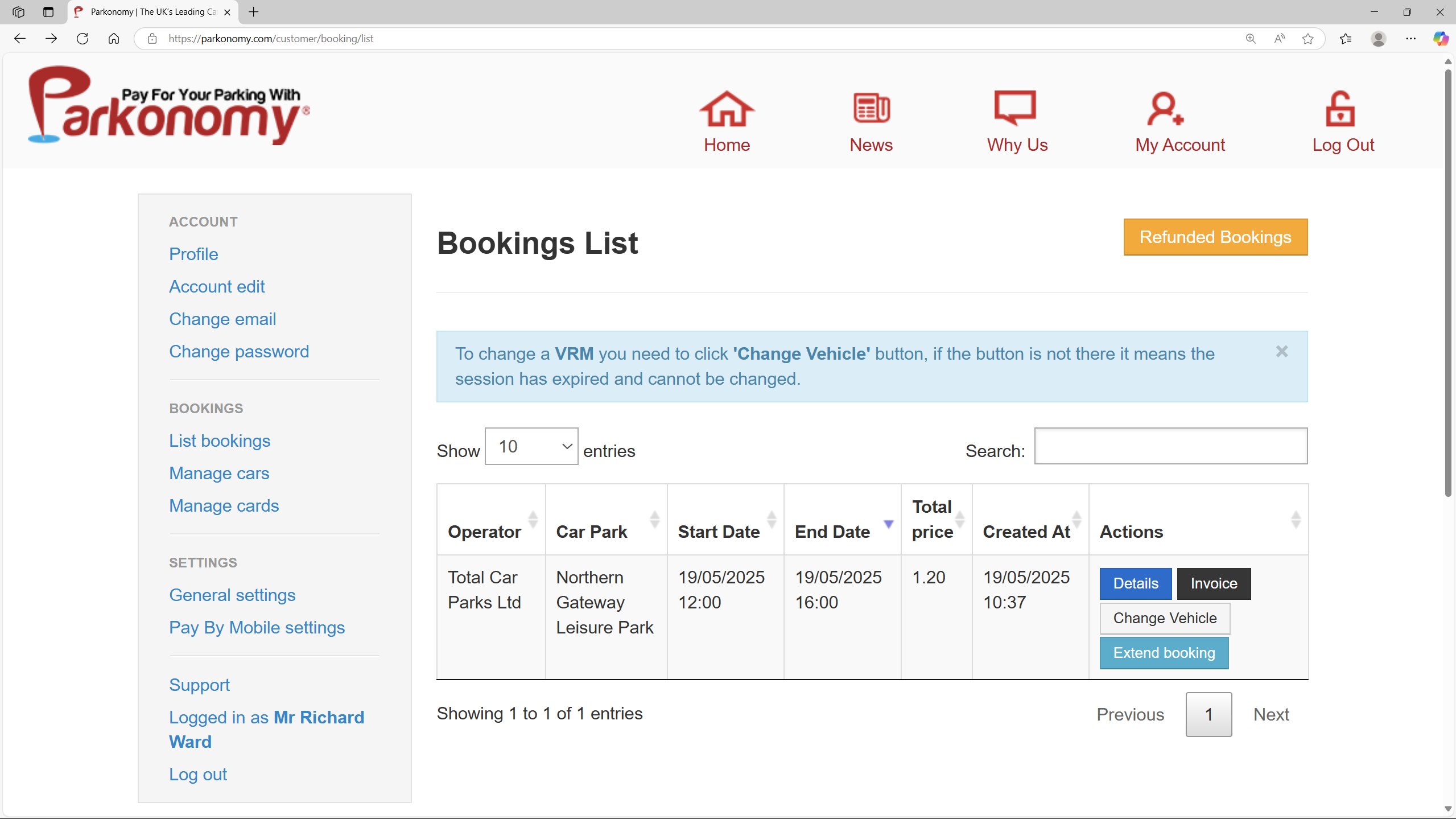This screenshot has width=1456, height=819.
Task: Sort table by Total price column
Action: tap(937, 519)
